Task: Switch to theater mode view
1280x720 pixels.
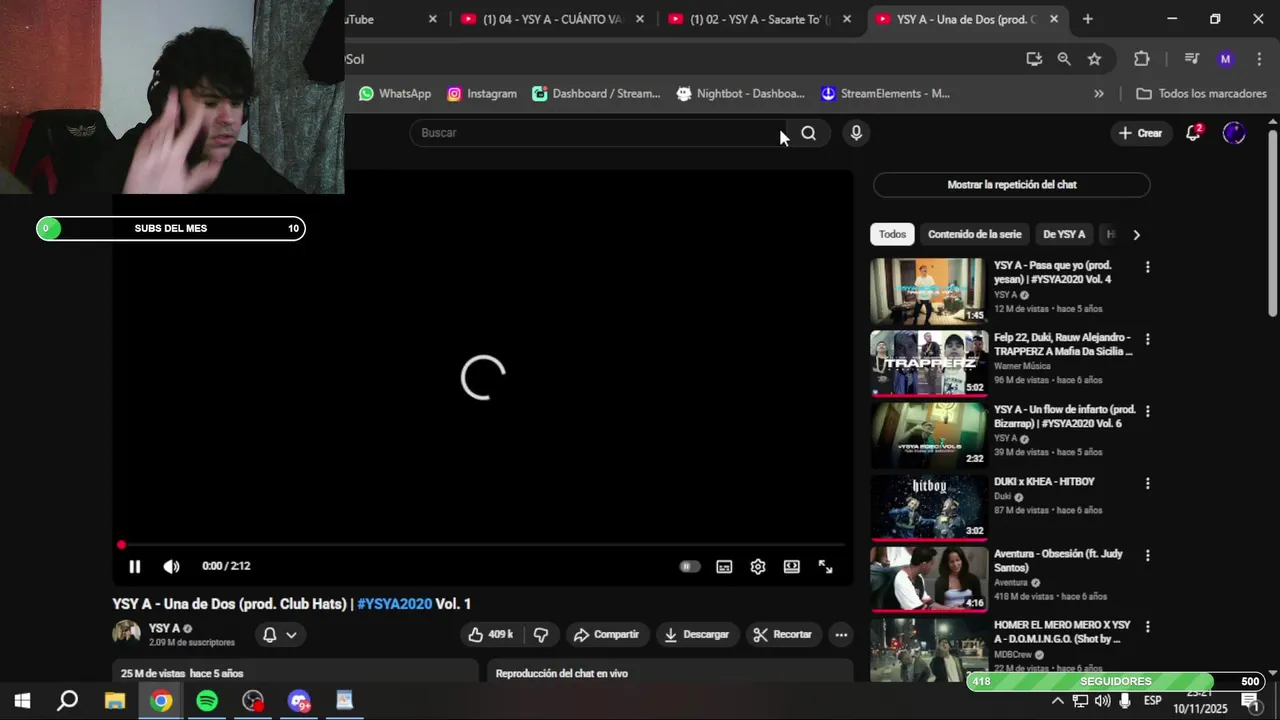Action: pyautogui.click(x=792, y=566)
